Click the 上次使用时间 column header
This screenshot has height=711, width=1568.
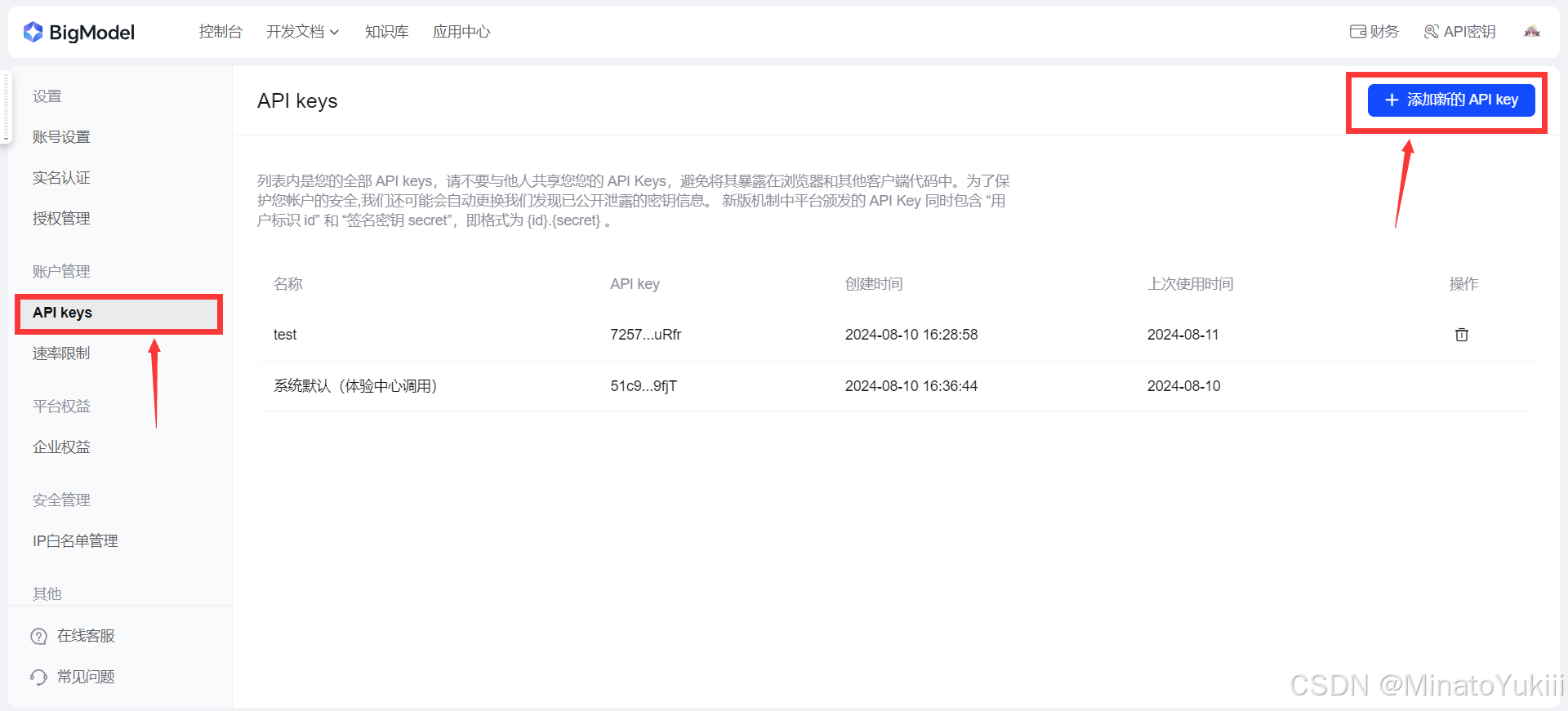click(1190, 284)
